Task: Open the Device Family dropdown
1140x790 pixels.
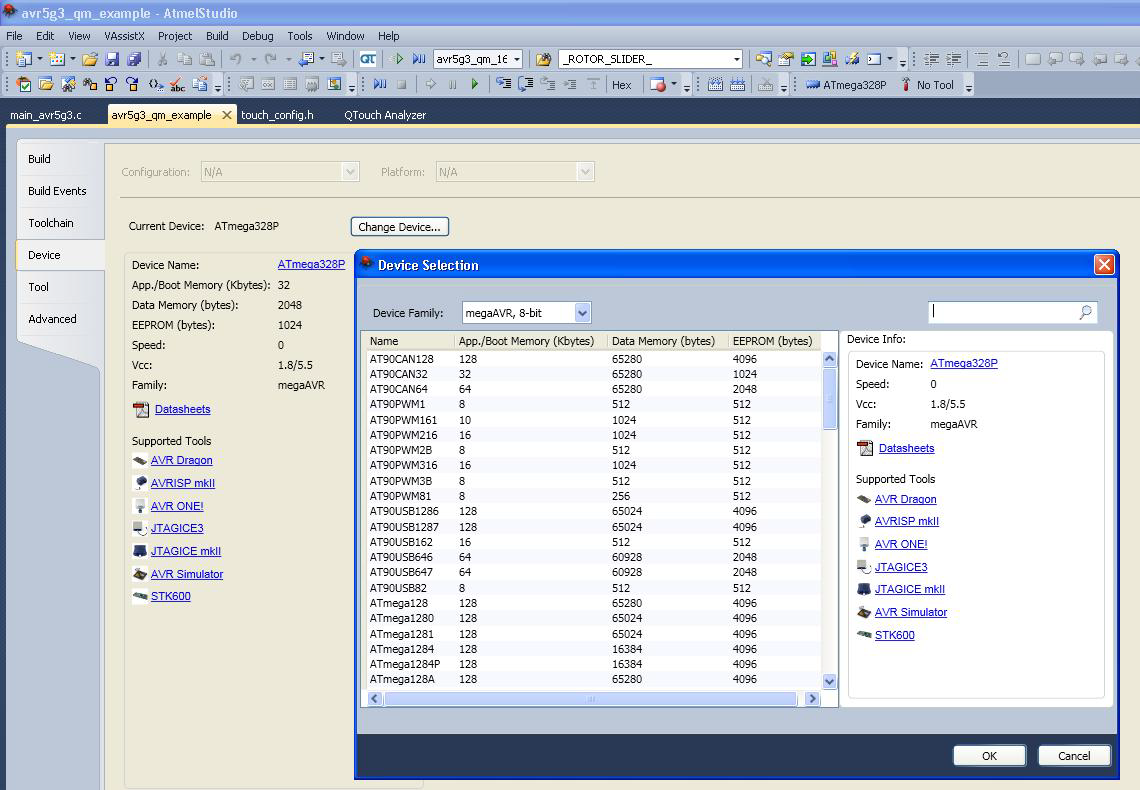Action: (x=582, y=313)
